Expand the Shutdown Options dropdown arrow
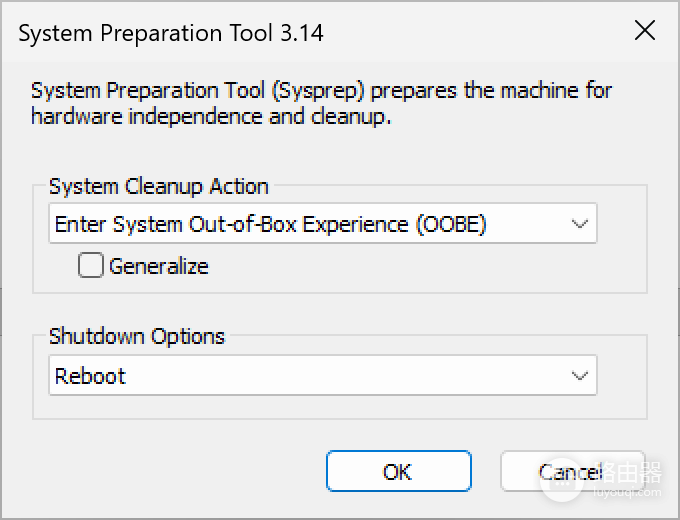Screen dimensions: 680x520 pos(579,375)
